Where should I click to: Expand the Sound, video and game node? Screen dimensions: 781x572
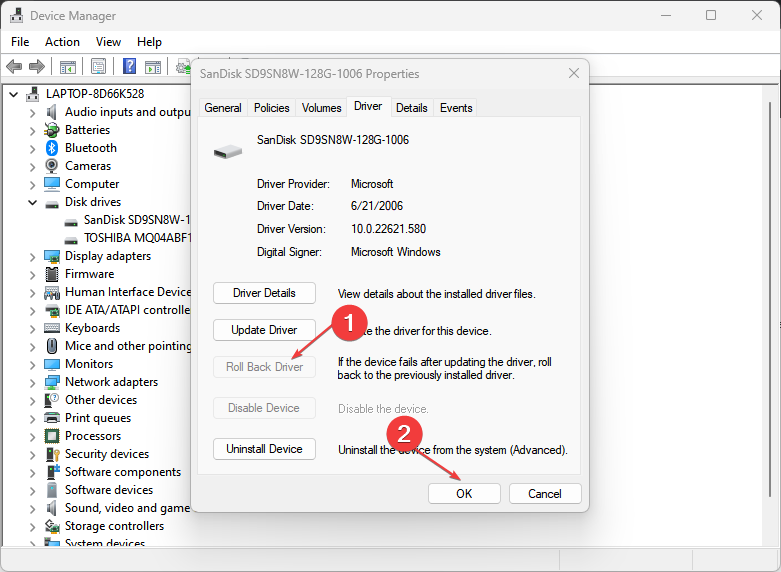click(32, 509)
